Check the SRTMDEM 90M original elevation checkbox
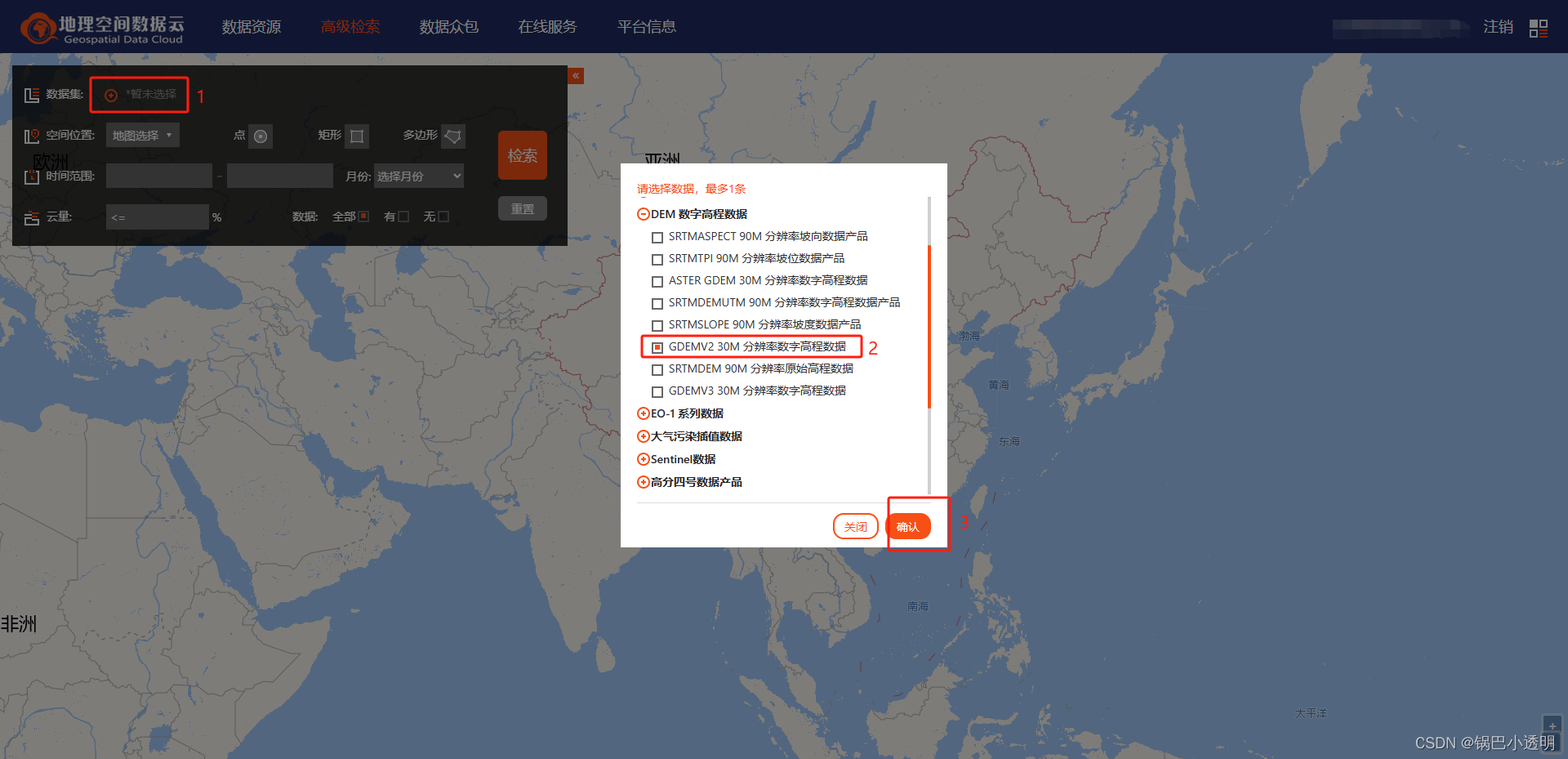The width and height of the screenshot is (1568, 759). (x=658, y=369)
